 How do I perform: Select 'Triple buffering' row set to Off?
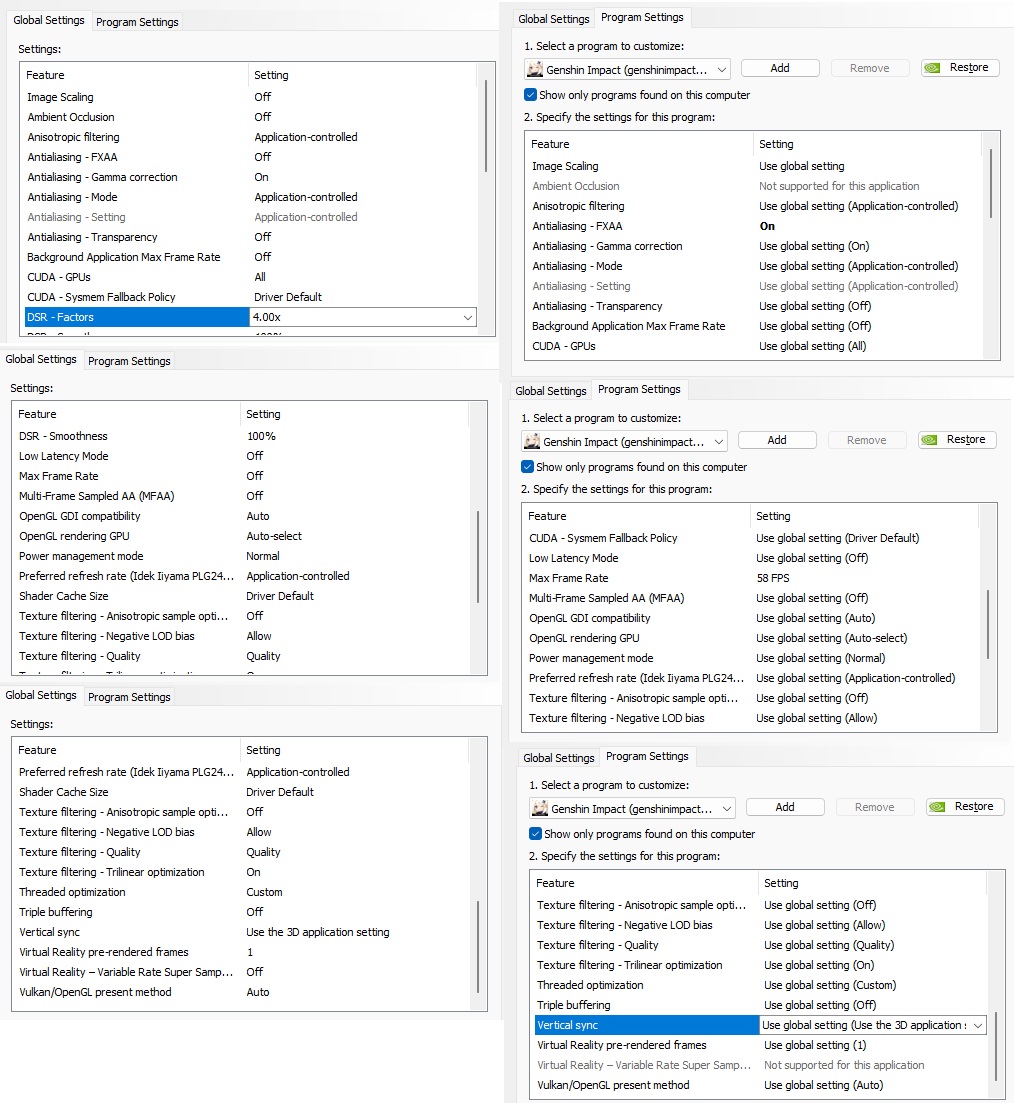(243, 912)
